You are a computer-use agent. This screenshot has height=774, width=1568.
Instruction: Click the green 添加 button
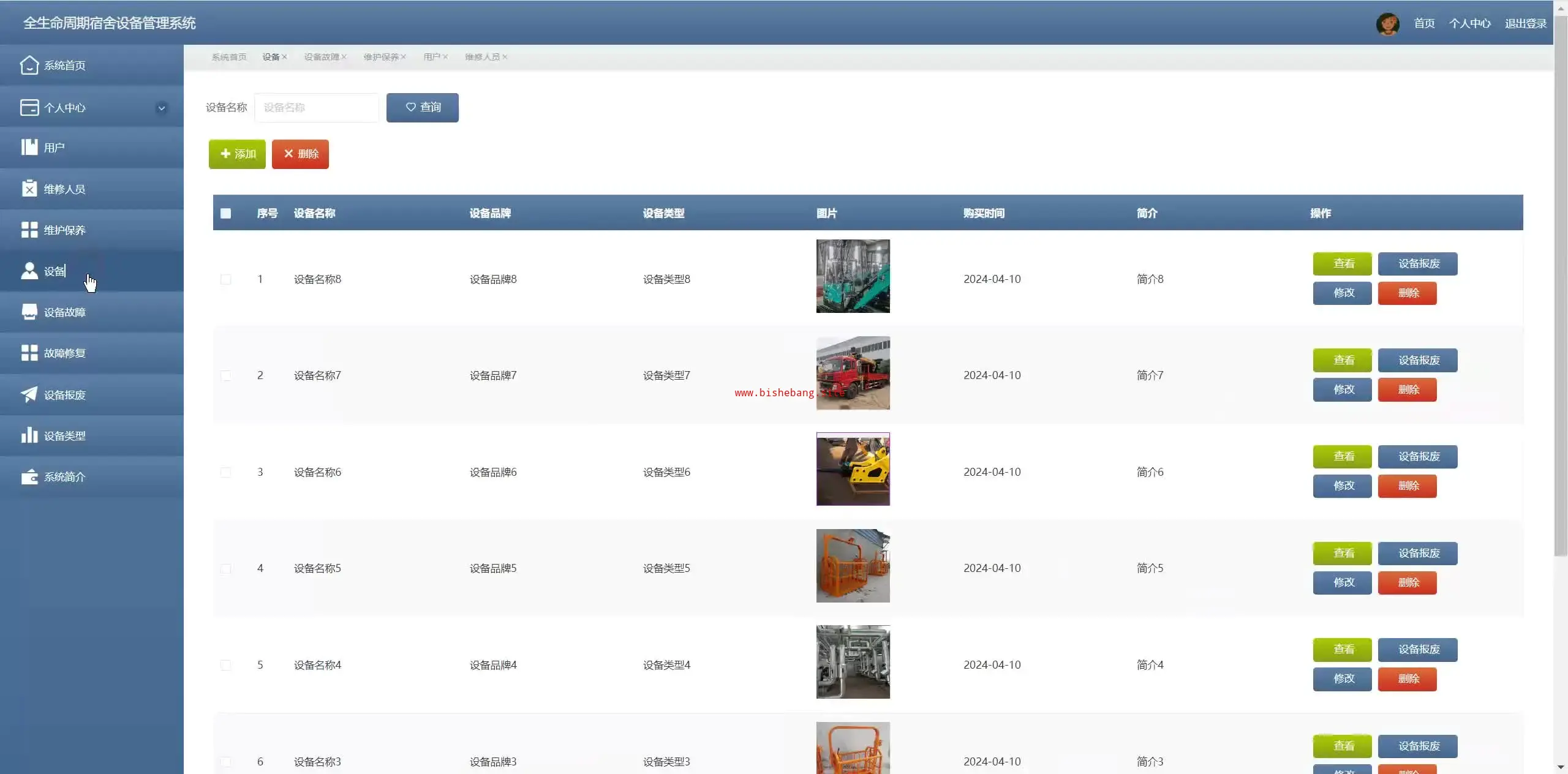point(237,154)
